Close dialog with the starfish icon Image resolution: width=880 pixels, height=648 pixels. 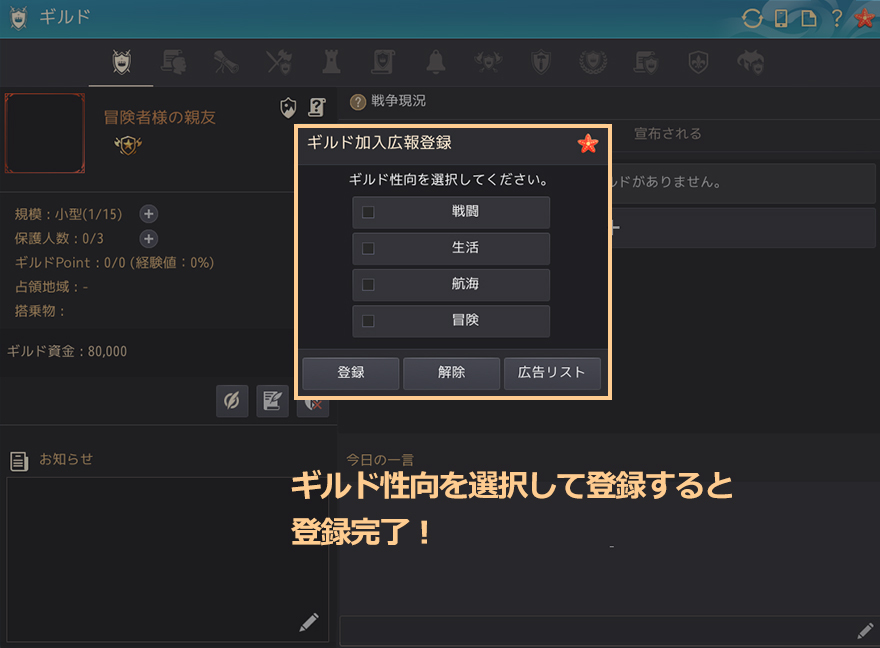point(588,144)
